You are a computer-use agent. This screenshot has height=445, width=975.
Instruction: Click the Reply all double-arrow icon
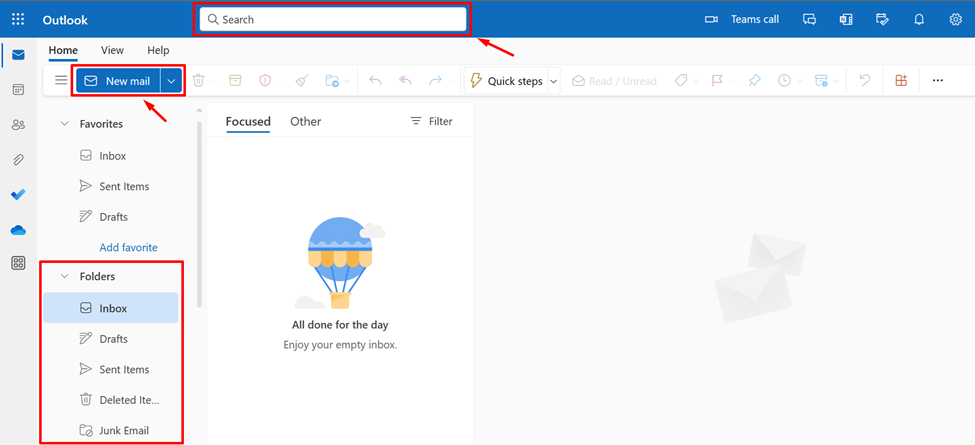point(405,81)
